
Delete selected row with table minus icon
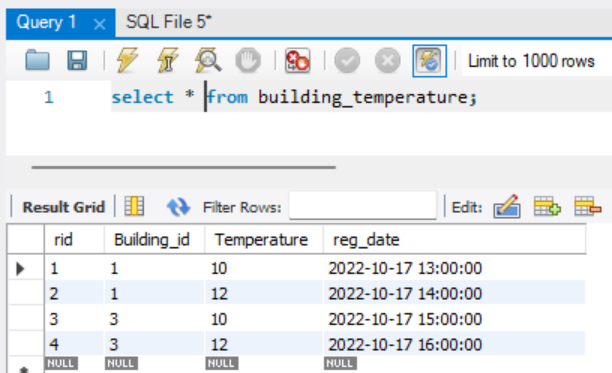pyautogui.click(x=588, y=206)
